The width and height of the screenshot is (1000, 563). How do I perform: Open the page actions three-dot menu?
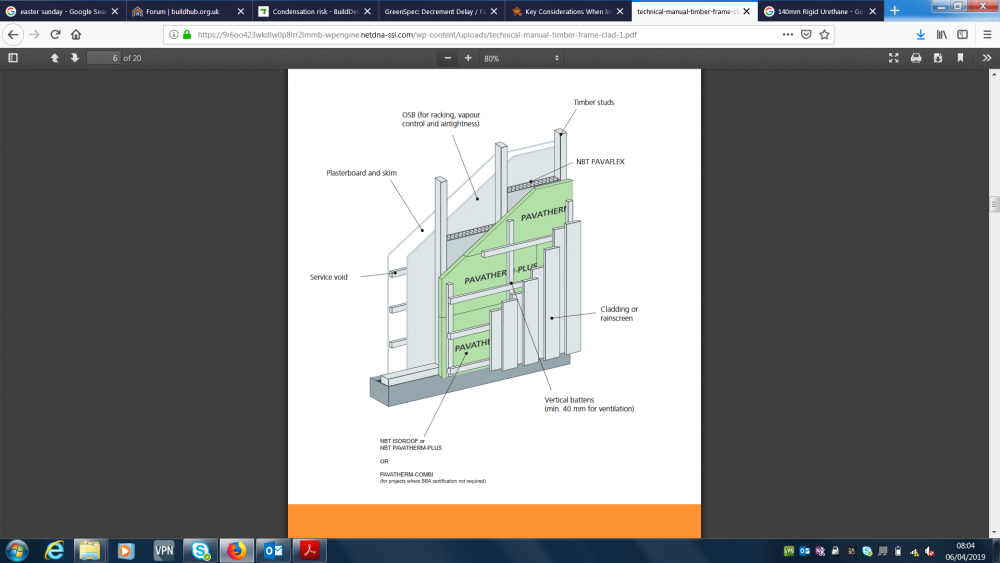pos(788,34)
